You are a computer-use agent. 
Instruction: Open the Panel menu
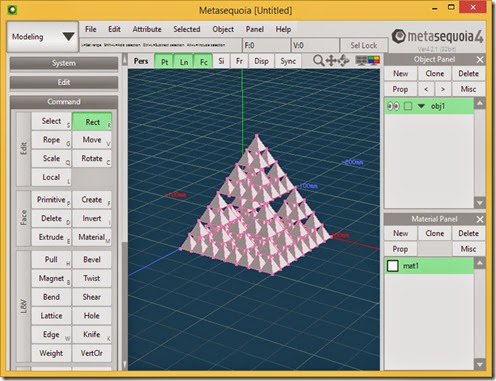coord(255,29)
